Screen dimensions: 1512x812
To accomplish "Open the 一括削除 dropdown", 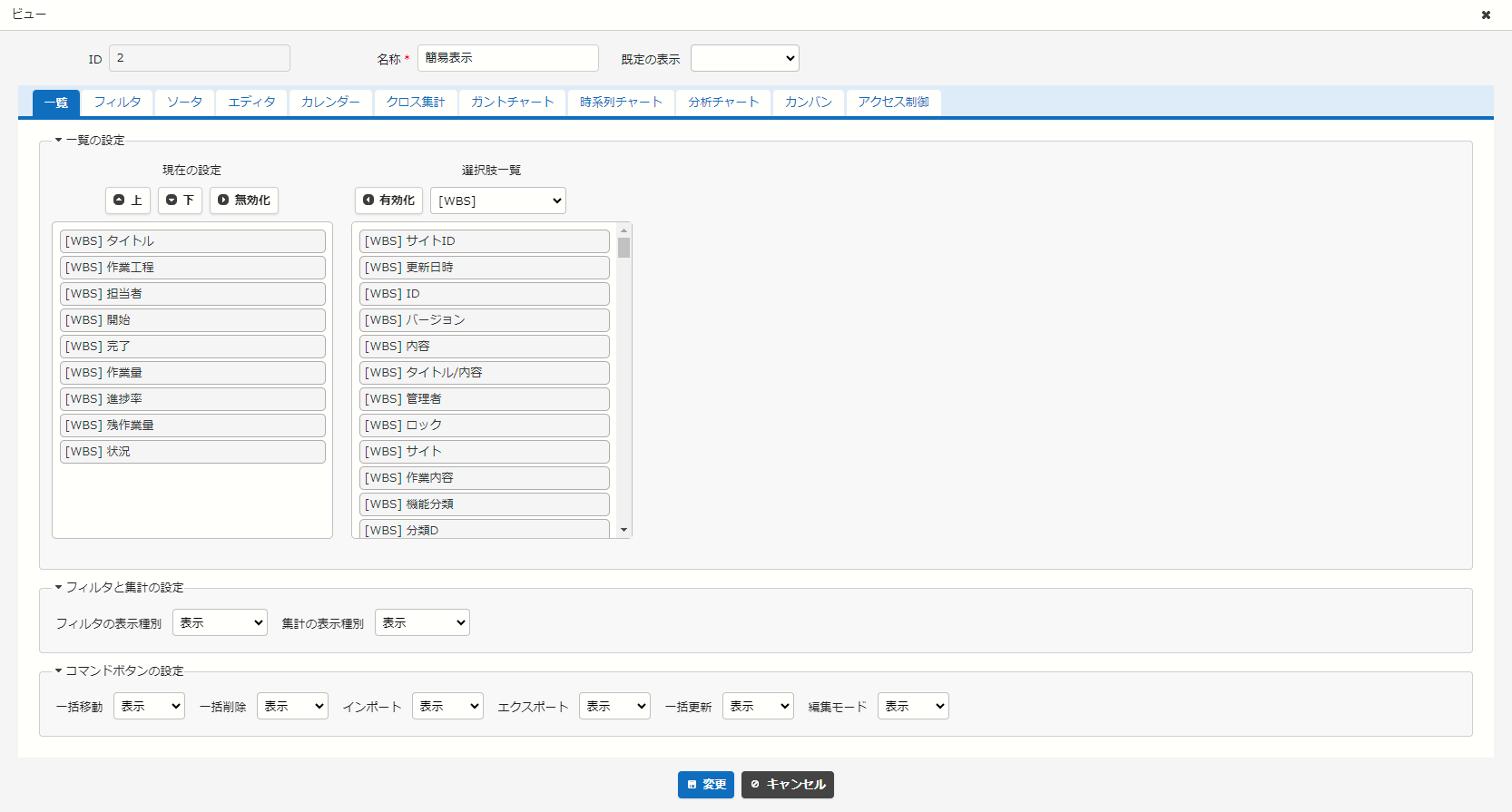I will click(x=292, y=706).
